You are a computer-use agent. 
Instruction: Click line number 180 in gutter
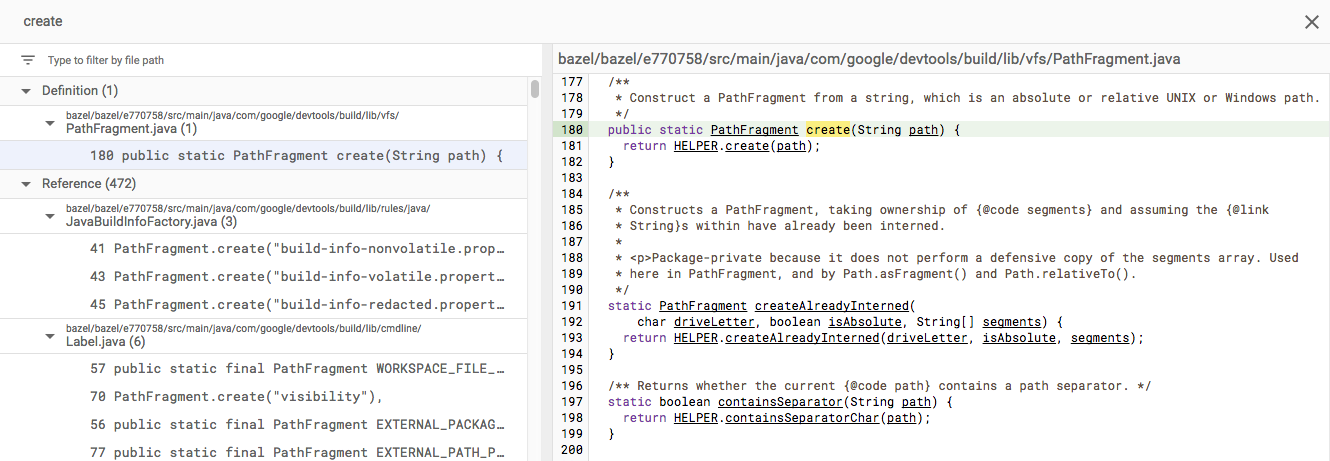coord(571,130)
